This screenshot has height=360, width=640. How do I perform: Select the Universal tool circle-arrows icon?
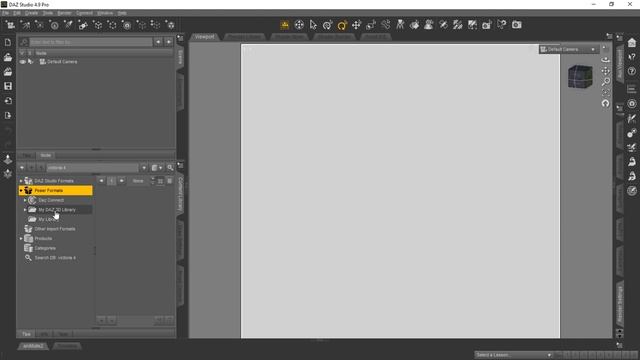click(x=299, y=25)
